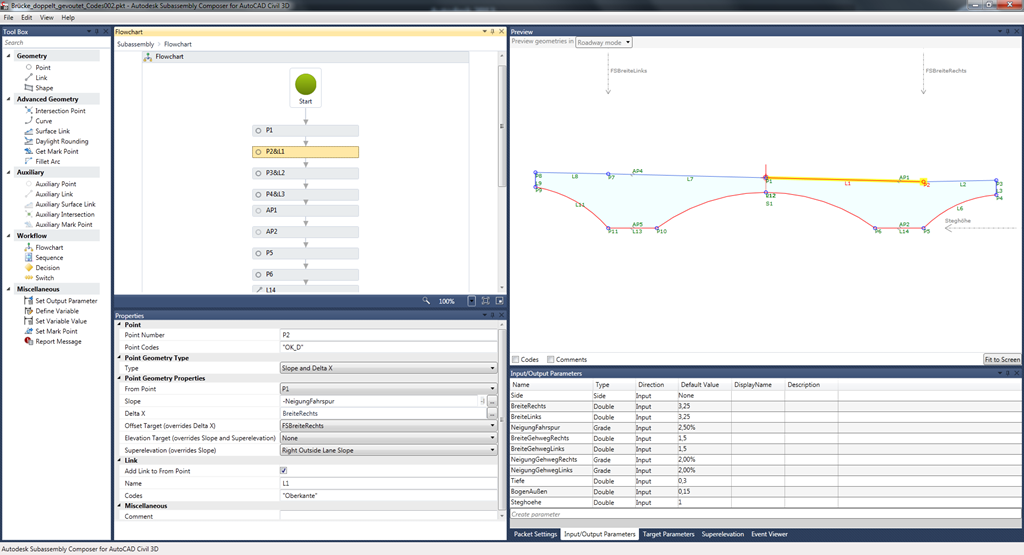The image size is (1024, 555).
Task: Open expression editor button for Delta X
Action: [492, 413]
